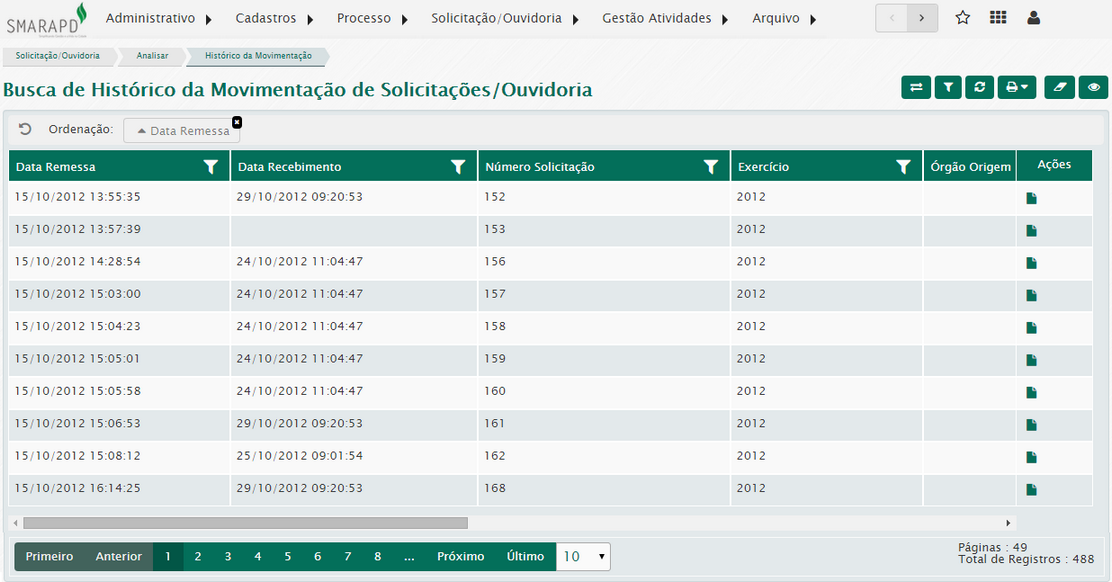Remove the Data Remessa ordering chip
Screen dimensions: 1112x582
237,122
